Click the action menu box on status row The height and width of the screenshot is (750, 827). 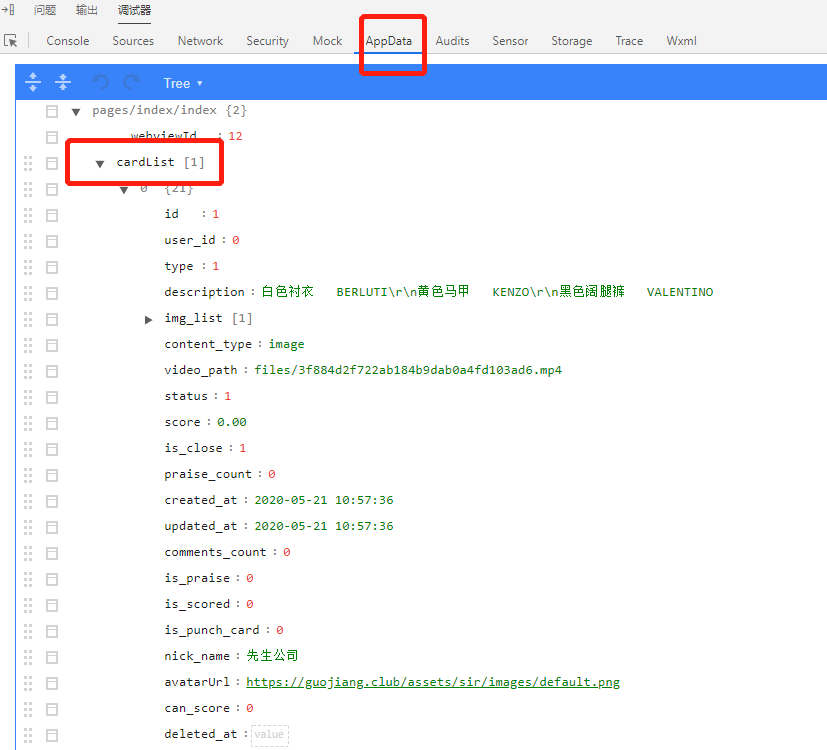pyautogui.click(x=52, y=397)
